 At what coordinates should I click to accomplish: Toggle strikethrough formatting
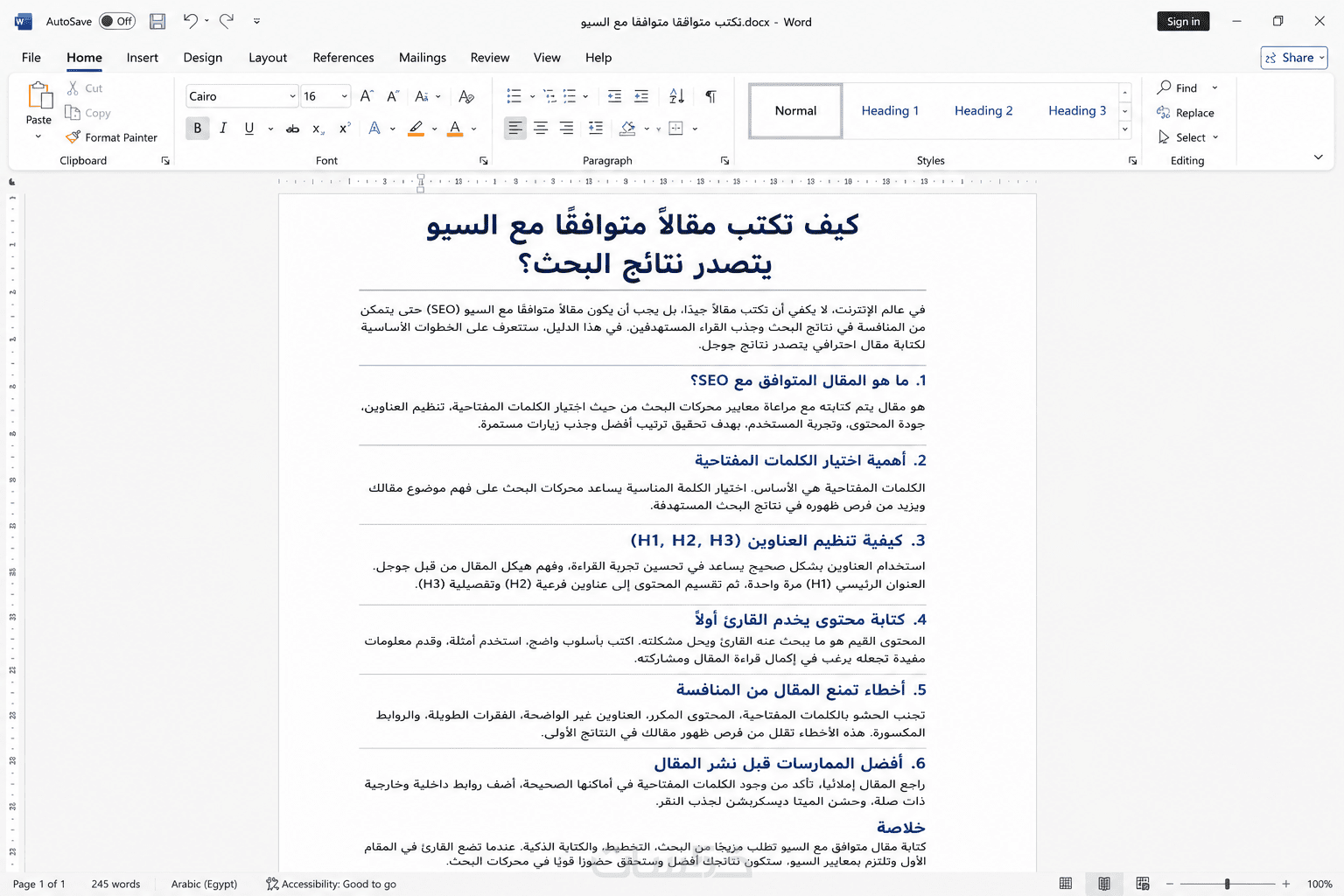(x=293, y=129)
